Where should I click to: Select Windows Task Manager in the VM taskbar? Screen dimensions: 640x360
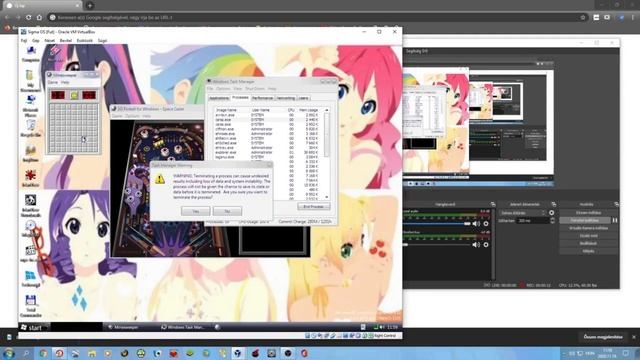click(184, 327)
